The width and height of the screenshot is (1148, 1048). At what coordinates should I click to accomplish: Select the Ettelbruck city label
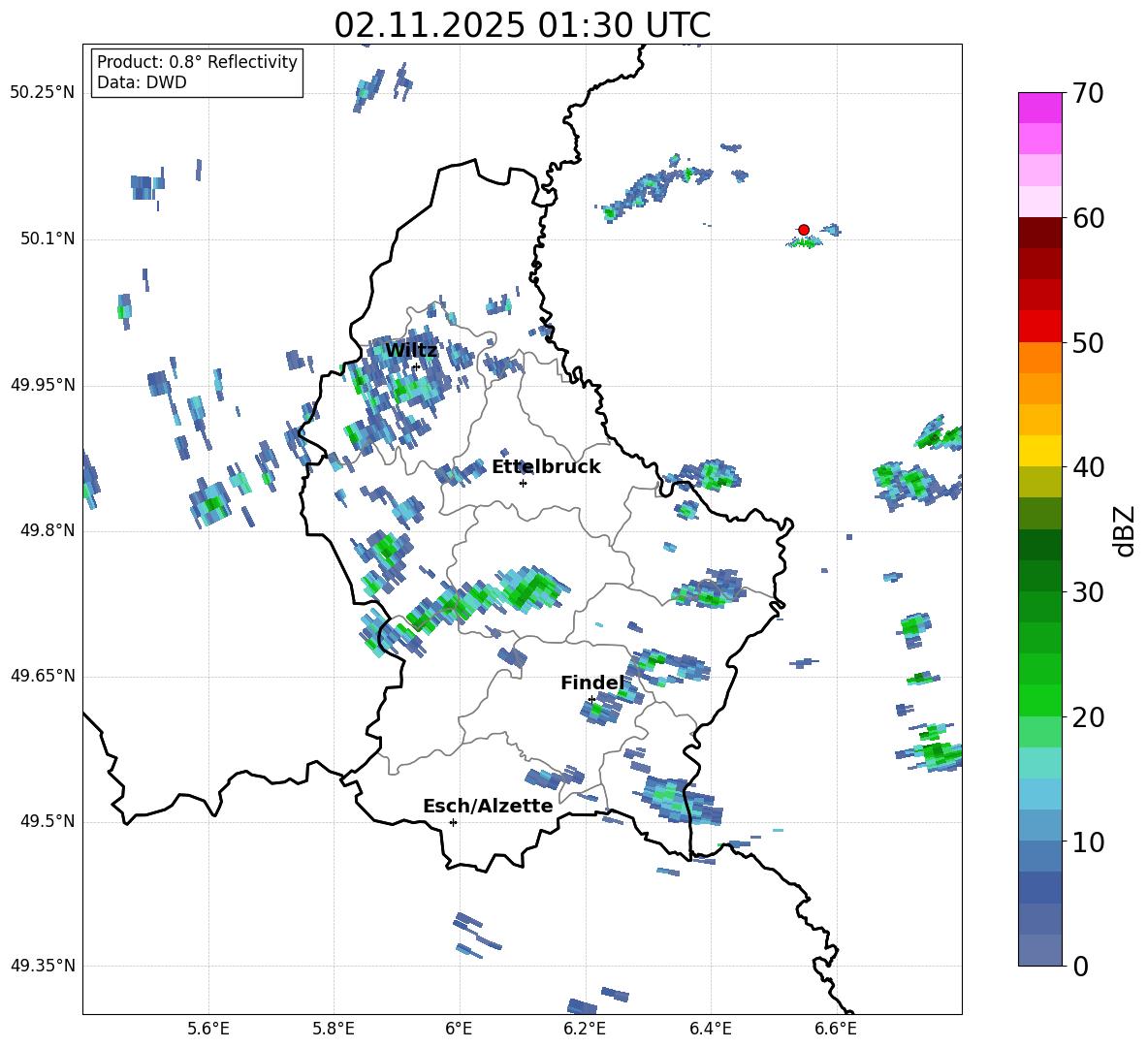[x=546, y=467]
